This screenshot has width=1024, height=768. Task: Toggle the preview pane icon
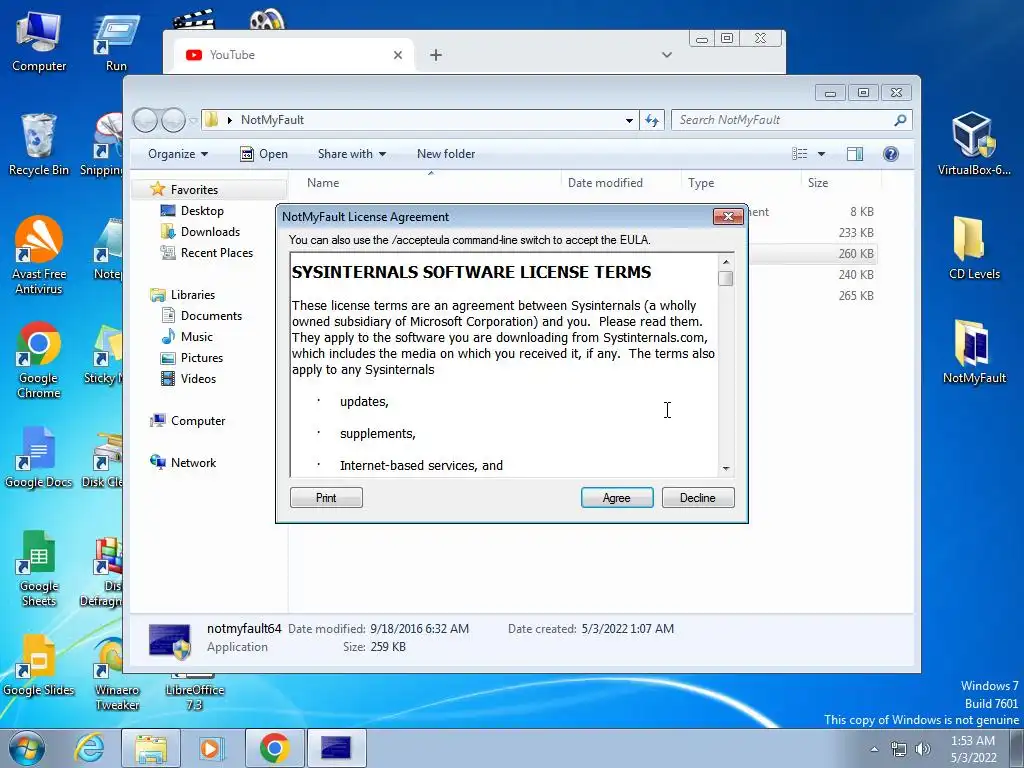click(x=854, y=154)
